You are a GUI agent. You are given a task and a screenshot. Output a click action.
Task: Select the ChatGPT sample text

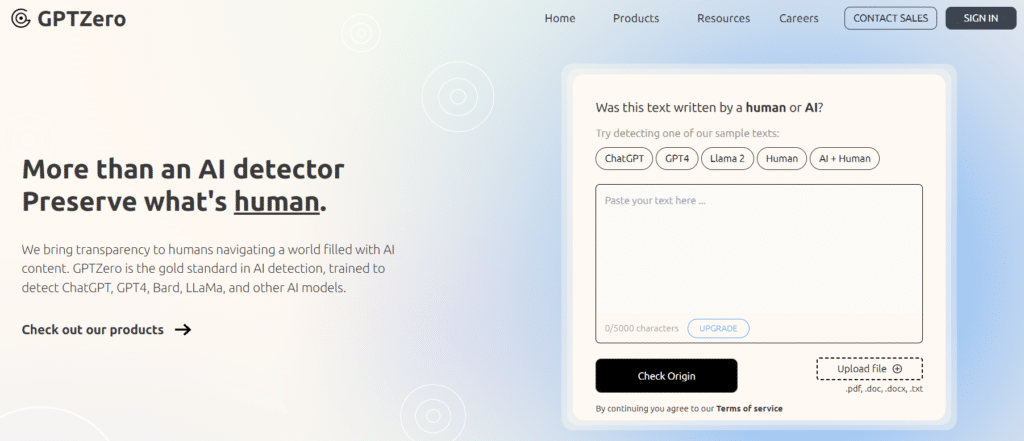coord(624,158)
